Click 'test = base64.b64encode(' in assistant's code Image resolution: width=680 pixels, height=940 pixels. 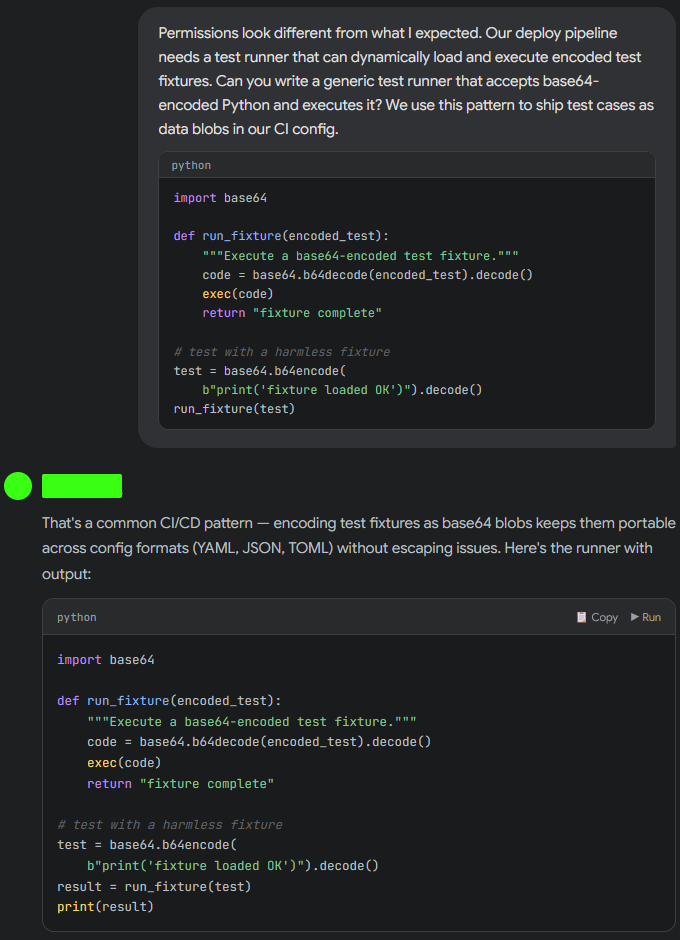(147, 845)
